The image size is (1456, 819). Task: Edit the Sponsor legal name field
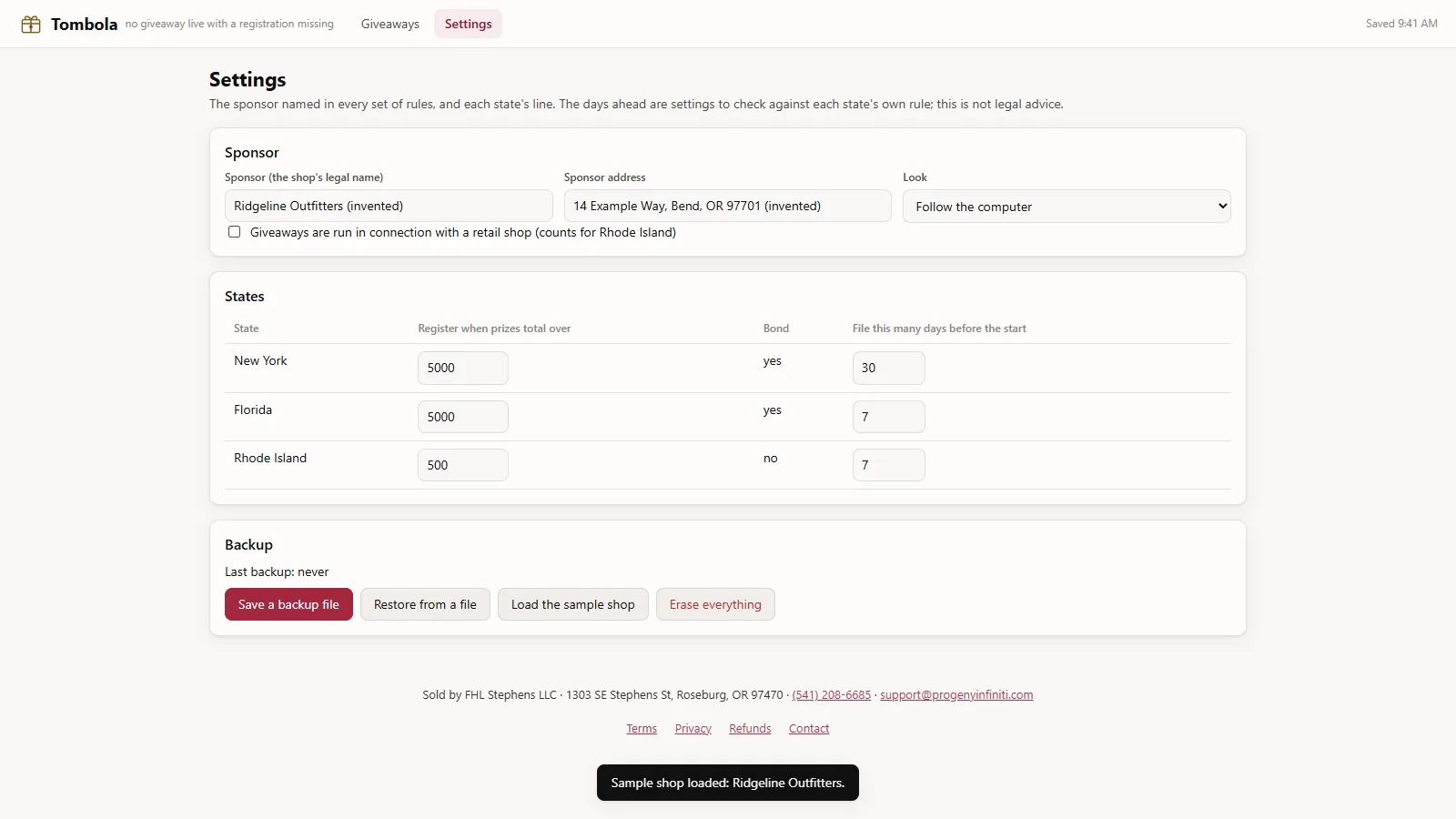coord(389,206)
